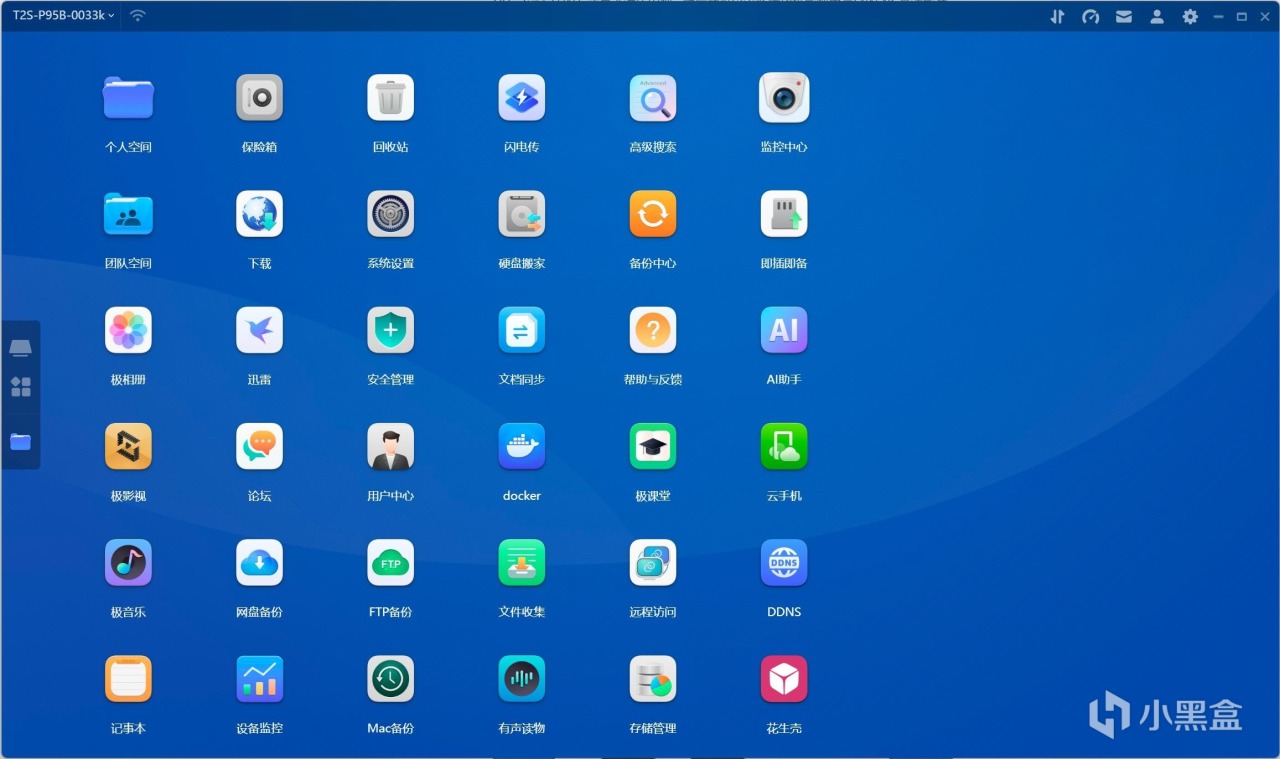Image resolution: width=1280 pixels, height=759 pixels.
Task: Launch the AI助手 assistant
Action: (784, 330)
